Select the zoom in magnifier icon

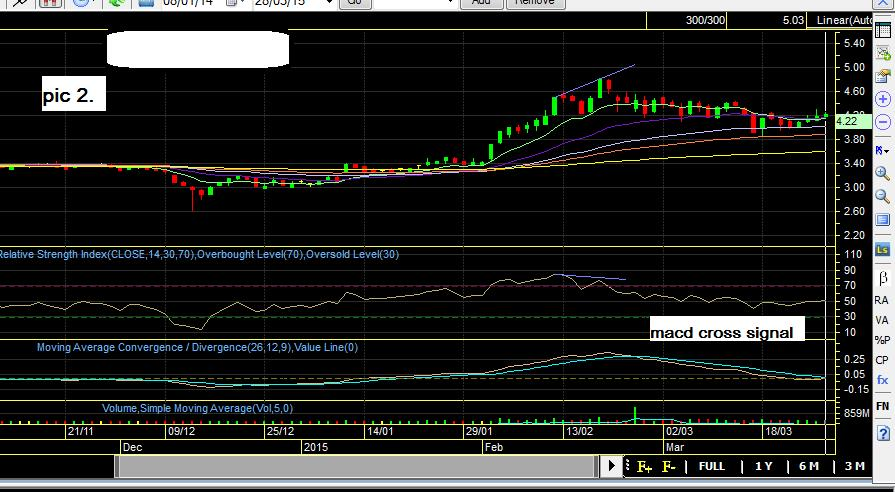[x=882, y=174]
